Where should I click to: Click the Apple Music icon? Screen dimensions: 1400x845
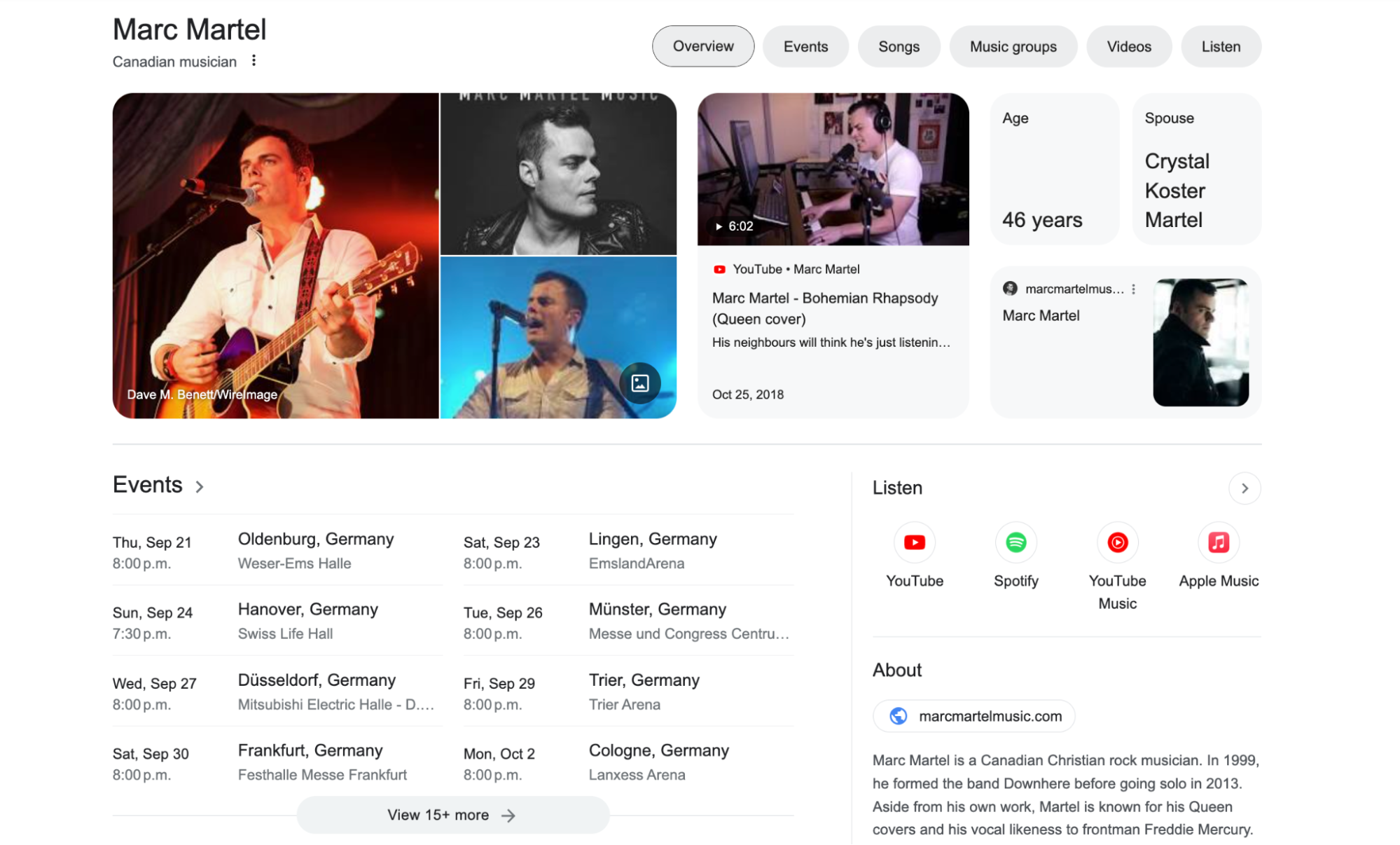1218,543
